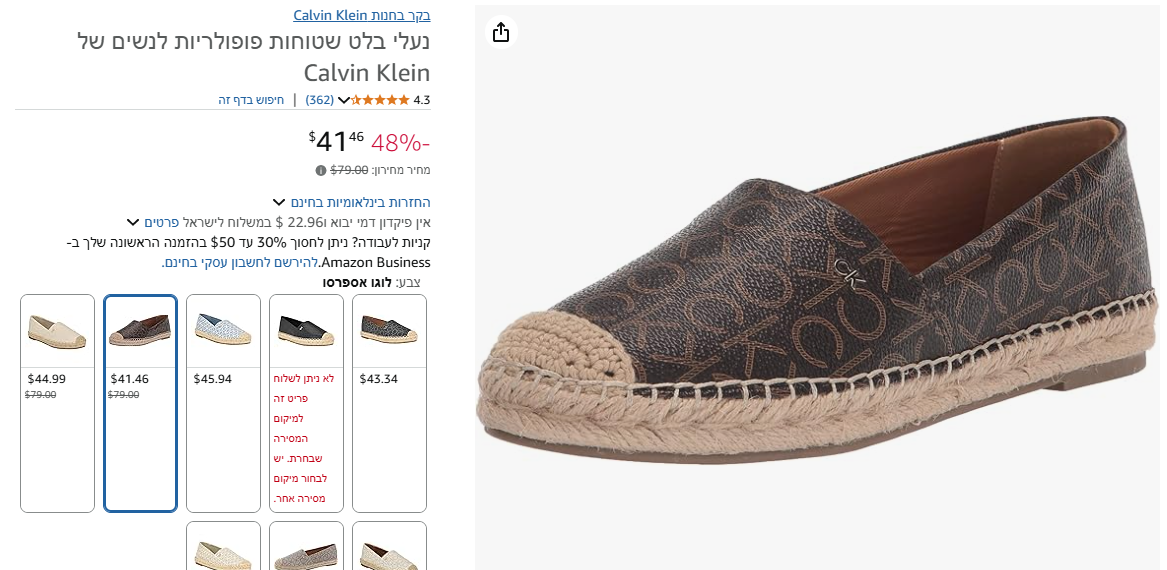Viewport: 1167px width, 570px height.
Task: Choose the light blue shoe swatch priced $45.94
Action: [223, 332]
